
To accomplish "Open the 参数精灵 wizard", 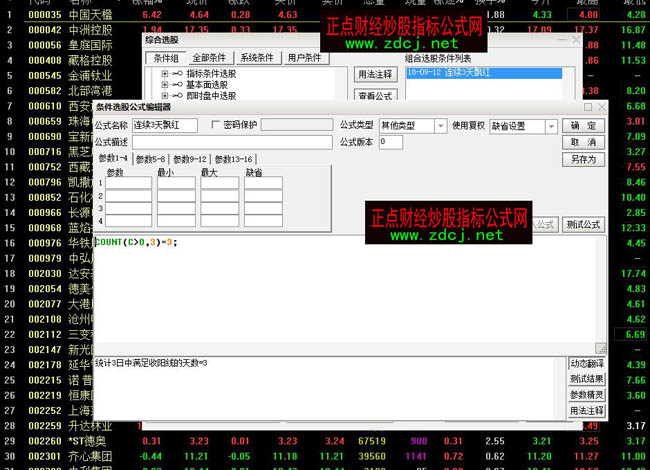I will [x=586, y=395].
